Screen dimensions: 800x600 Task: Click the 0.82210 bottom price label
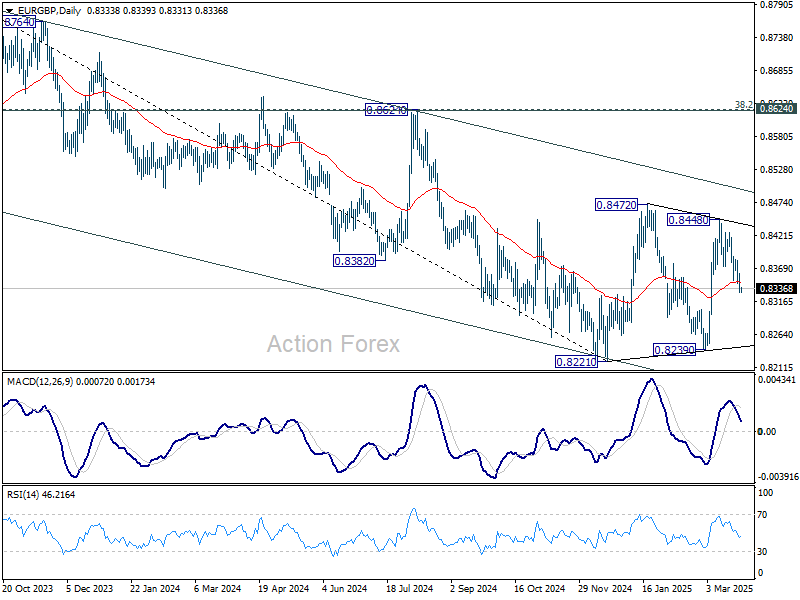tap(576, 362)
